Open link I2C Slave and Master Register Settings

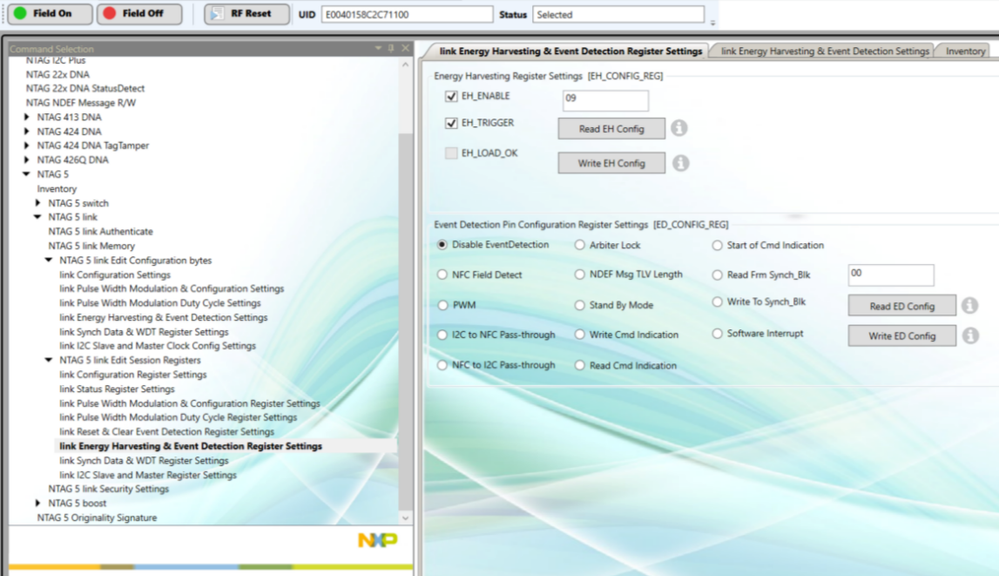pos(148,475)
